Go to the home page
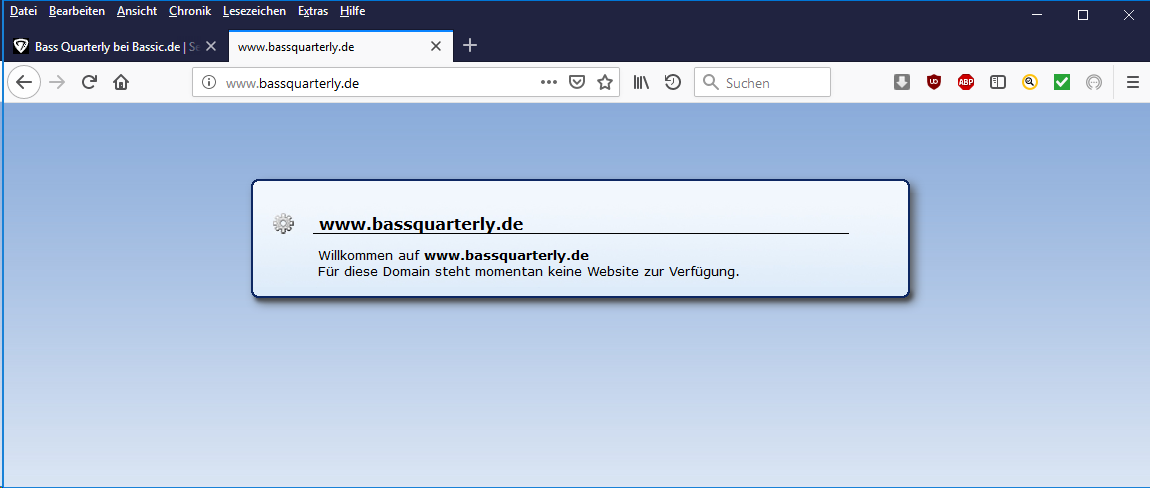Viewport: 1150px width, 488px height. click(x=121, y=83)
